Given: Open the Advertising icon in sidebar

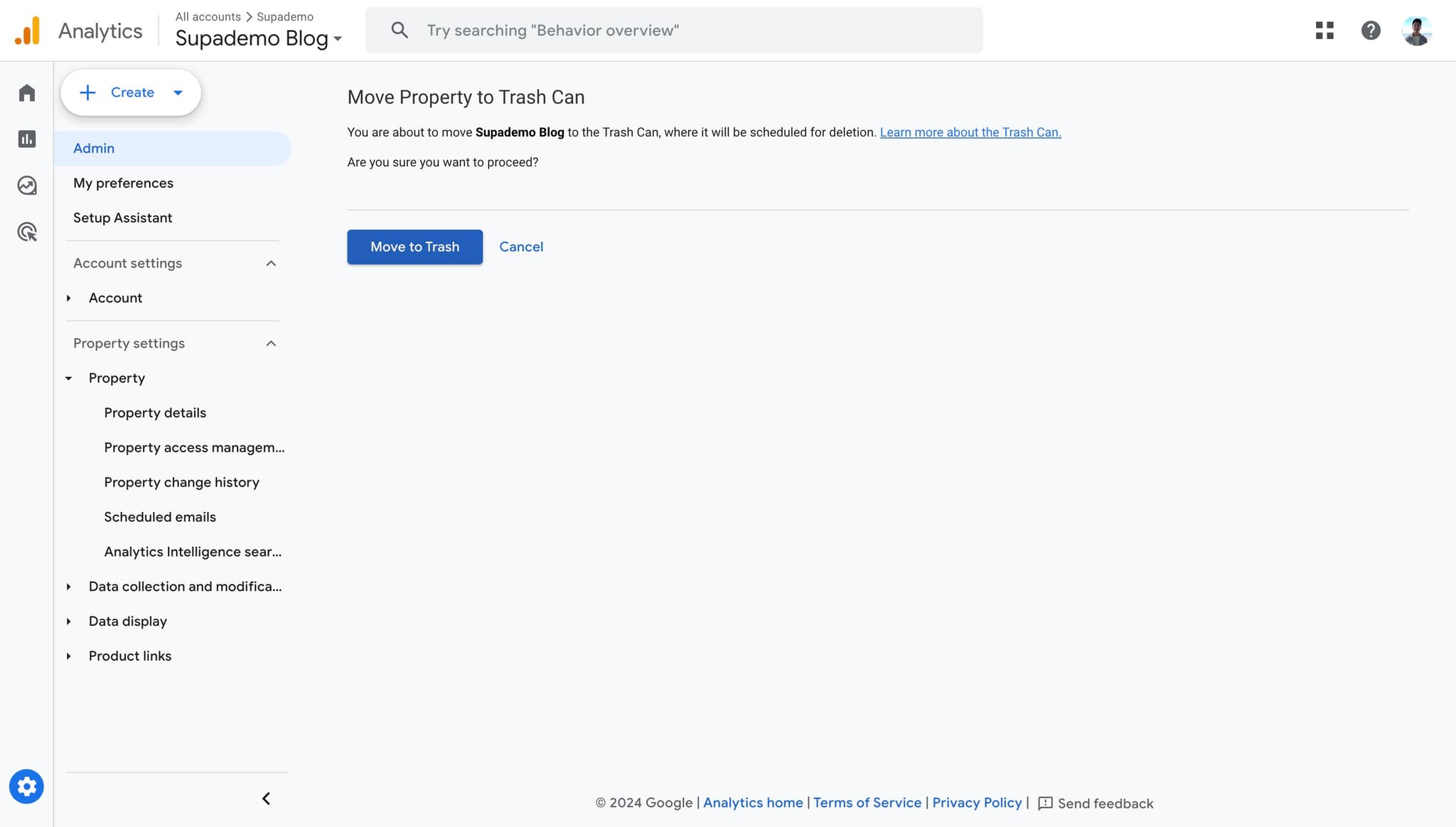Looking at the screenshot, I should (27, 232).
